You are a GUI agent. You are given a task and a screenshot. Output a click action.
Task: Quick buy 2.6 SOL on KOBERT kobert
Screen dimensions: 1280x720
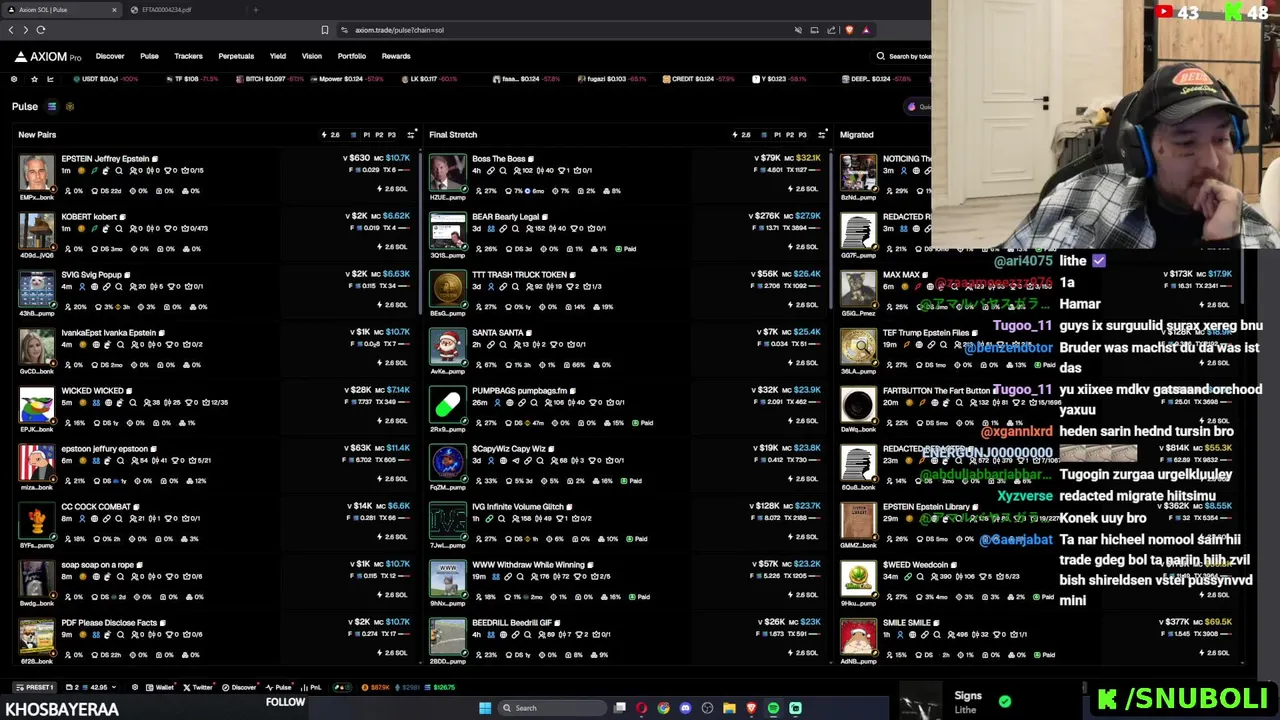[x=392, y=247]
